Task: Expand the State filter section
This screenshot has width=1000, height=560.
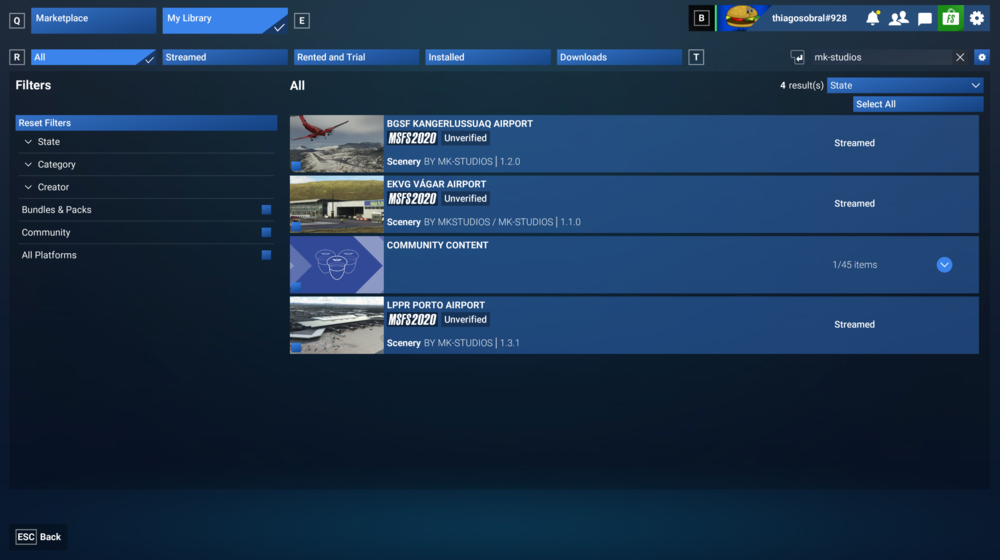Action: (x=48, y=142)
